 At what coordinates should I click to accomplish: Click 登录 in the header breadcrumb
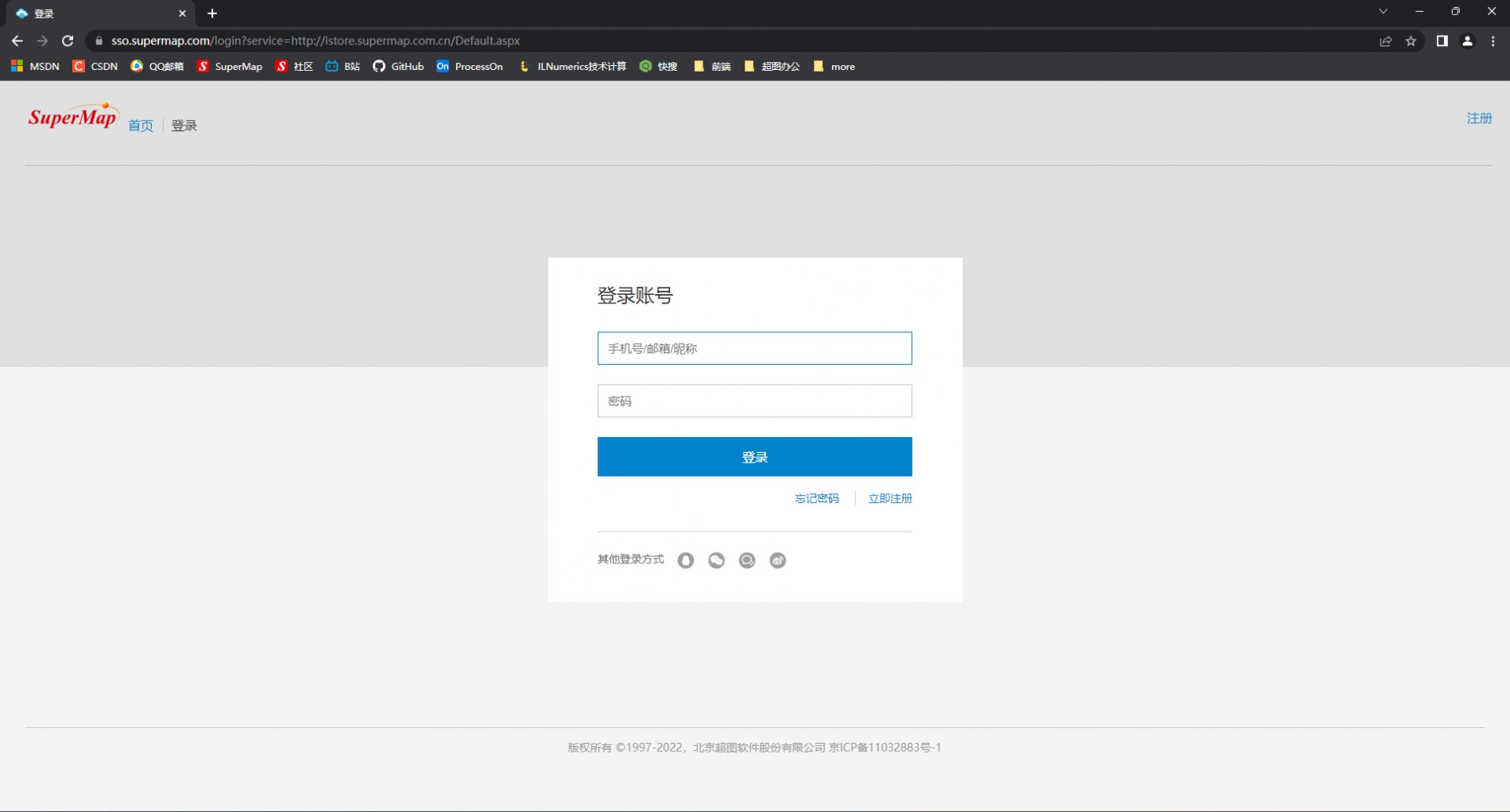184,126
